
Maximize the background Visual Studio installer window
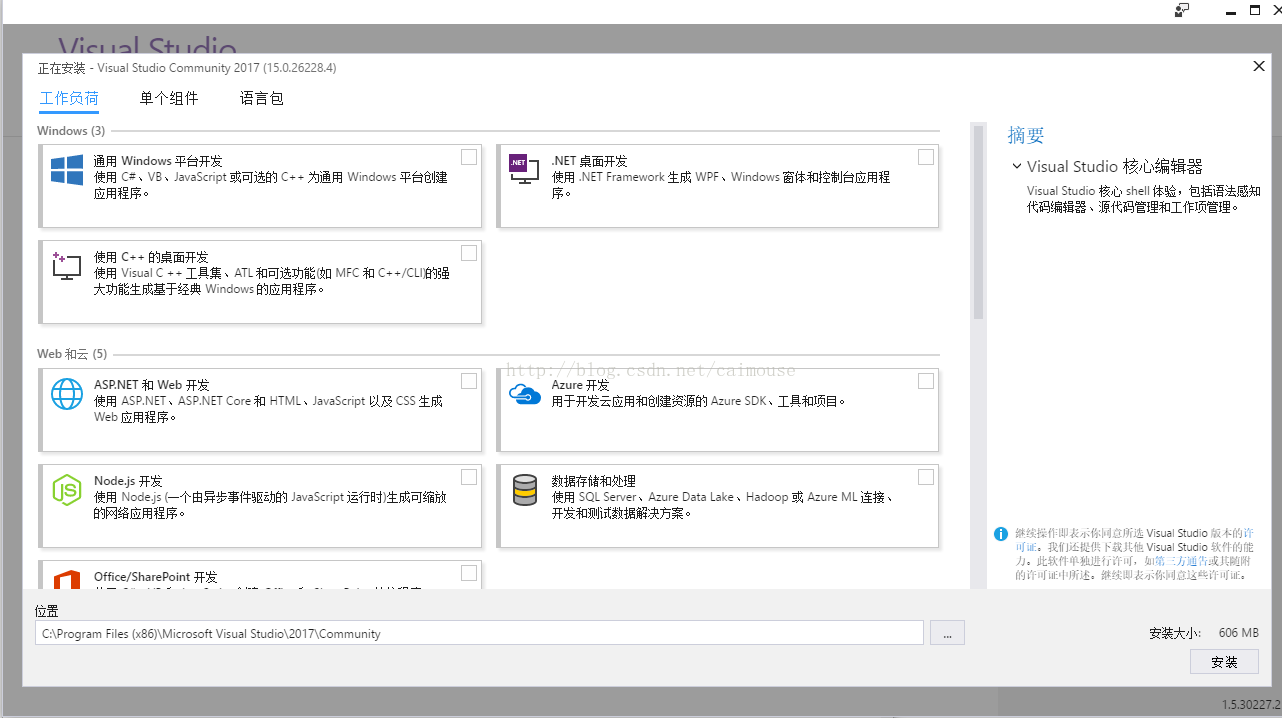(x=1255, y=10)
